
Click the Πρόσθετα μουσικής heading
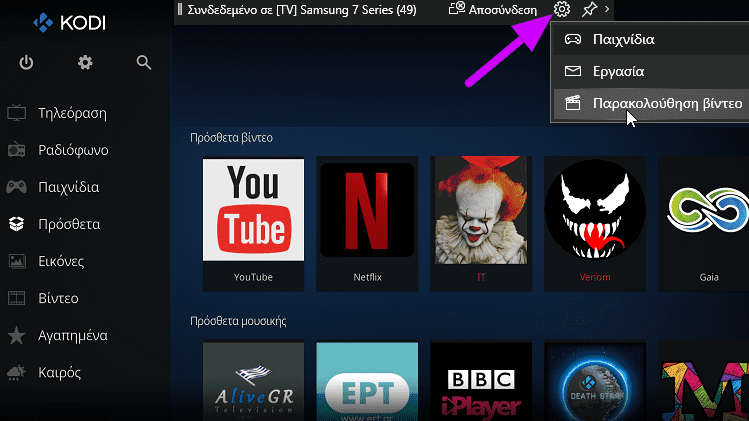(x=238, y=321)
